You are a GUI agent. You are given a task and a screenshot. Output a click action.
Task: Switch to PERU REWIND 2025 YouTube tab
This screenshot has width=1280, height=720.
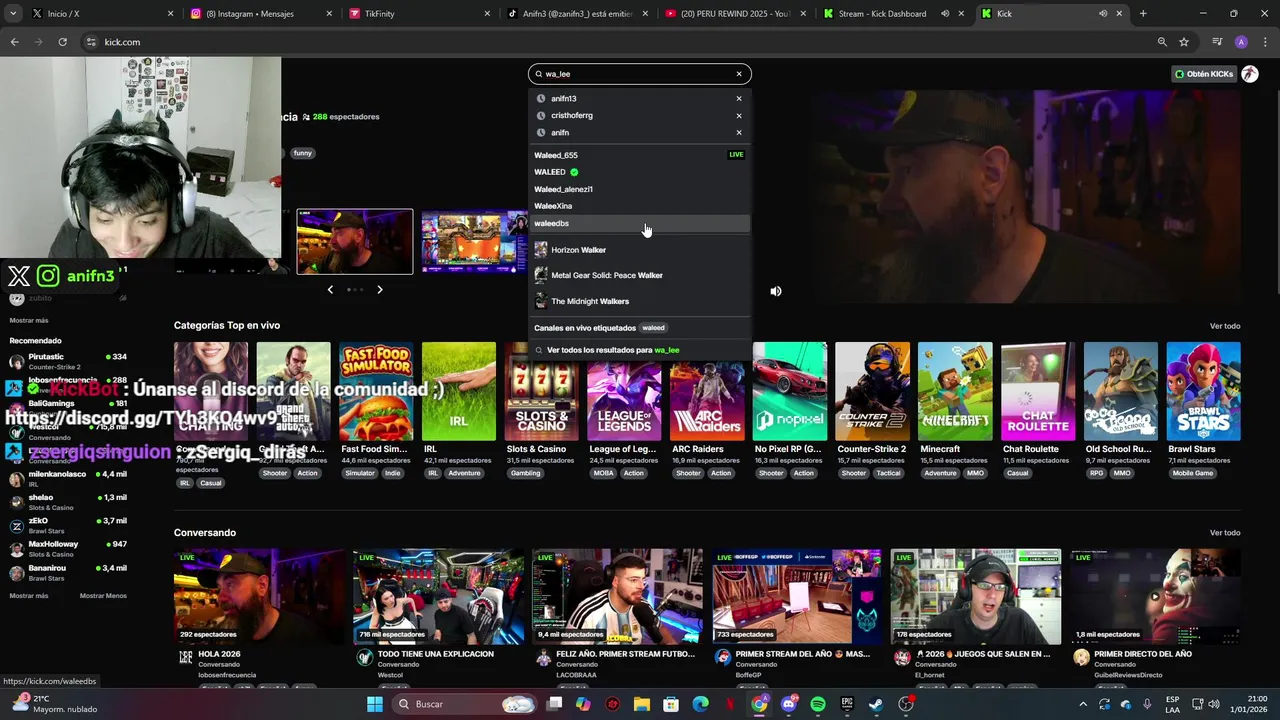pos(735,14)
